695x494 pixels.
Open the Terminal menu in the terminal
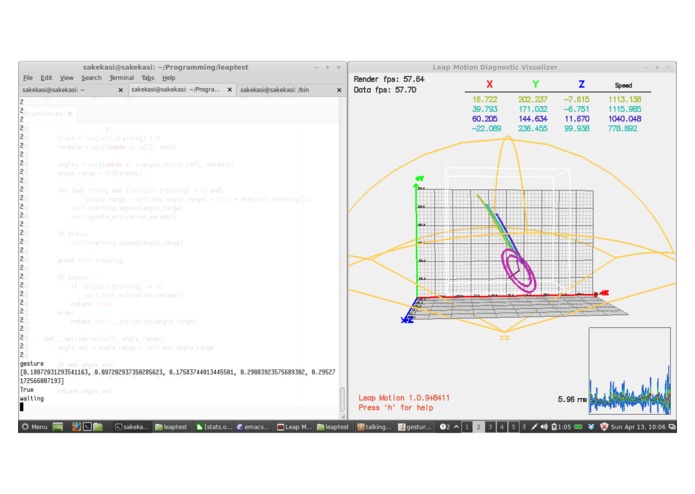(x=121, y=78)
